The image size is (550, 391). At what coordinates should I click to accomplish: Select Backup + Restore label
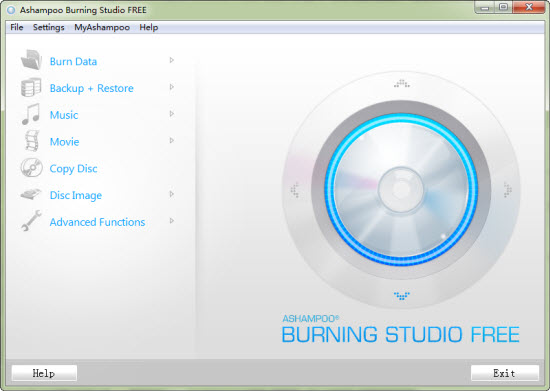click(x=92, y=88)
